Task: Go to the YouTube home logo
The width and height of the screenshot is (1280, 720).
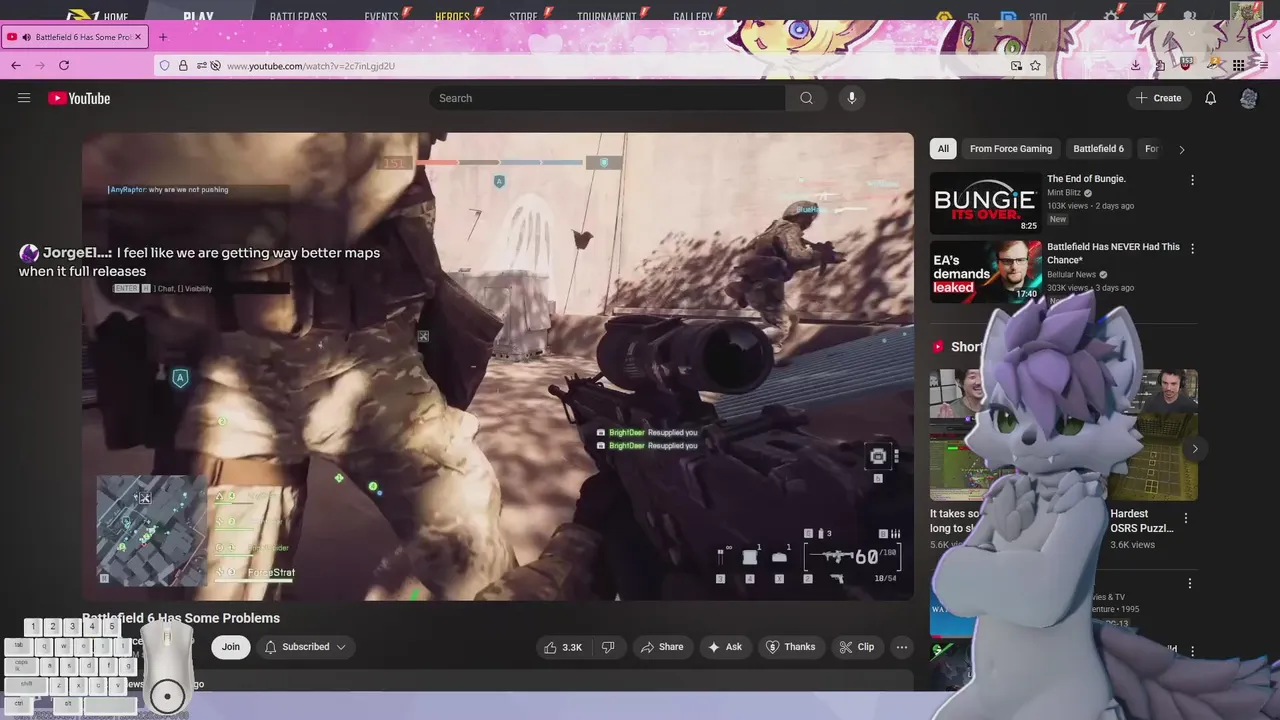Action: (x=79, y=98)
